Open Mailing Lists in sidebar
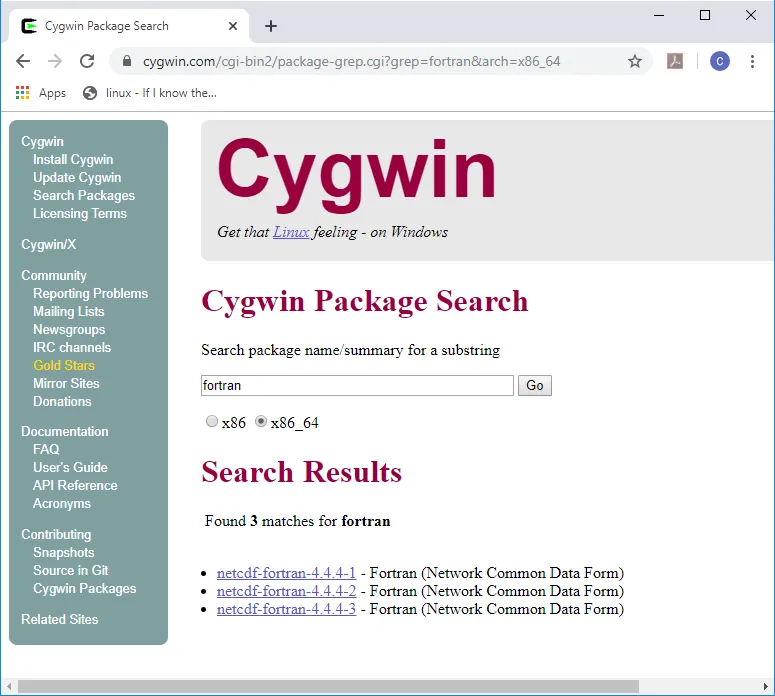This screenshot has height=696, width=775. [x=69, y=311]
